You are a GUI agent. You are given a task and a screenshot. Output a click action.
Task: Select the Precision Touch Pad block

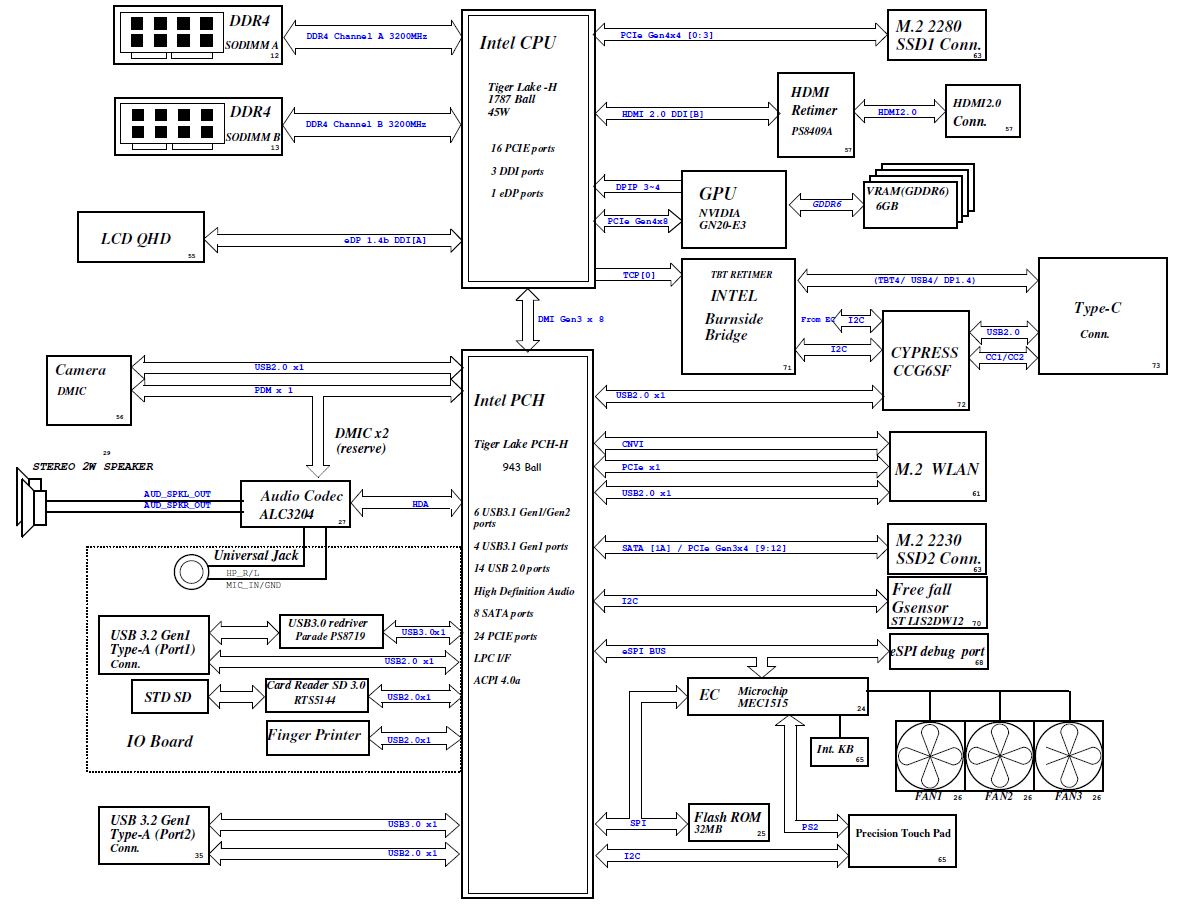(902, 839)
